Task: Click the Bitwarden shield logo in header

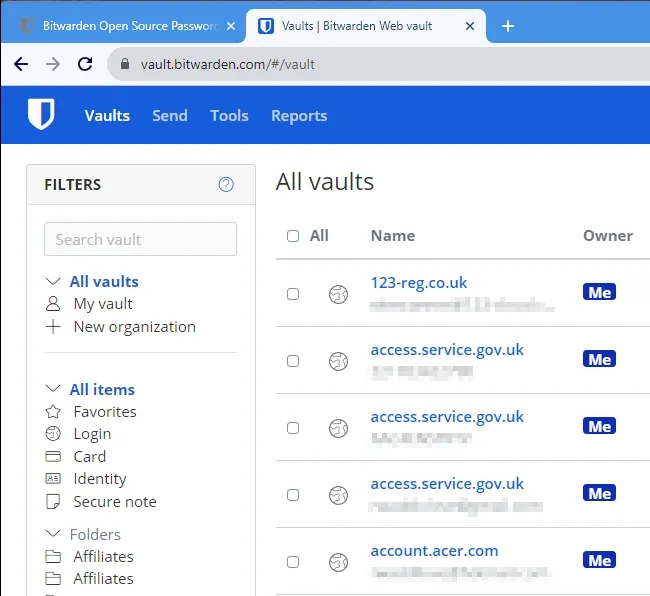Action: (x=41, y=114)
